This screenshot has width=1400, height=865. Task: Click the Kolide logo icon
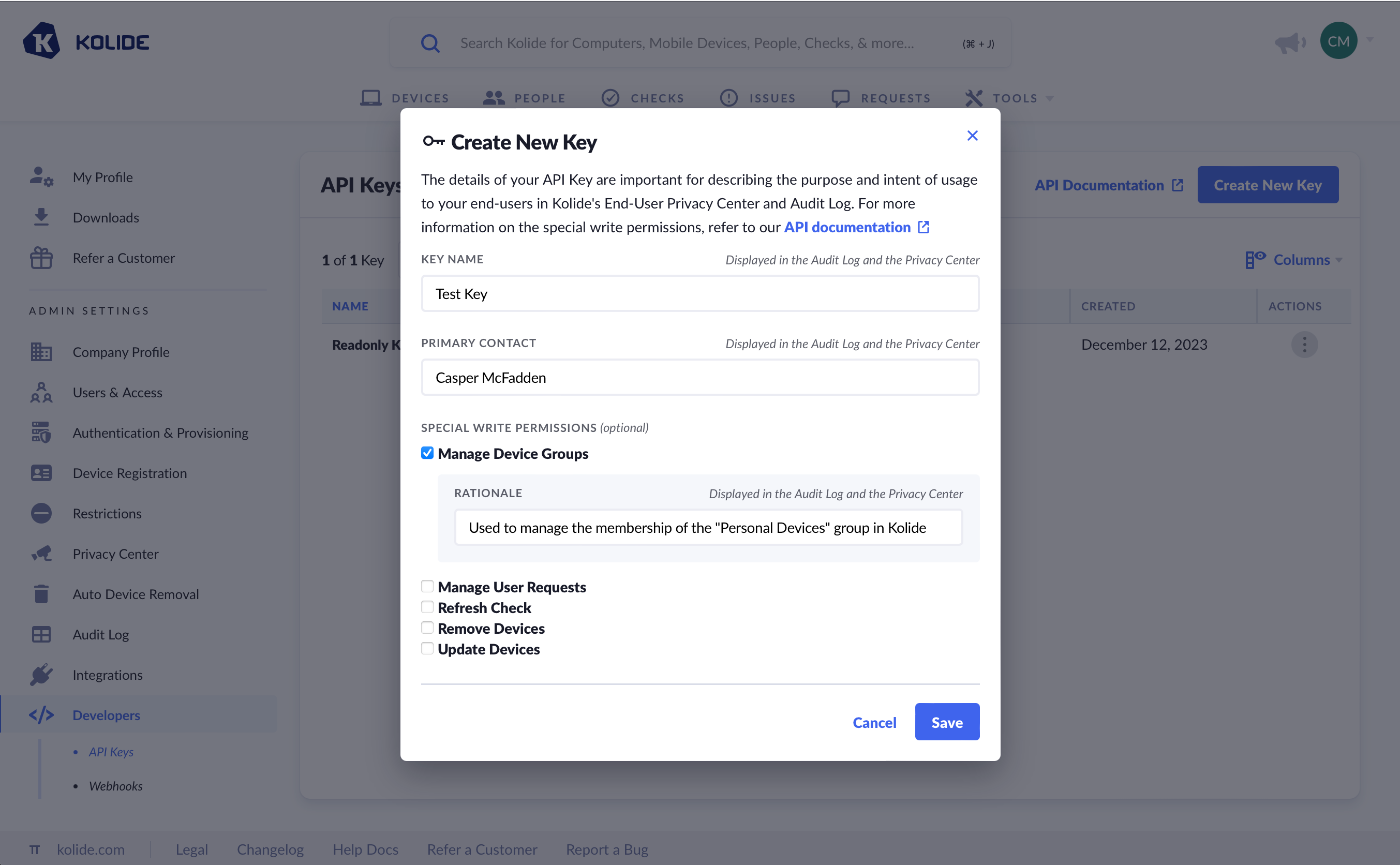coord(42,41)
